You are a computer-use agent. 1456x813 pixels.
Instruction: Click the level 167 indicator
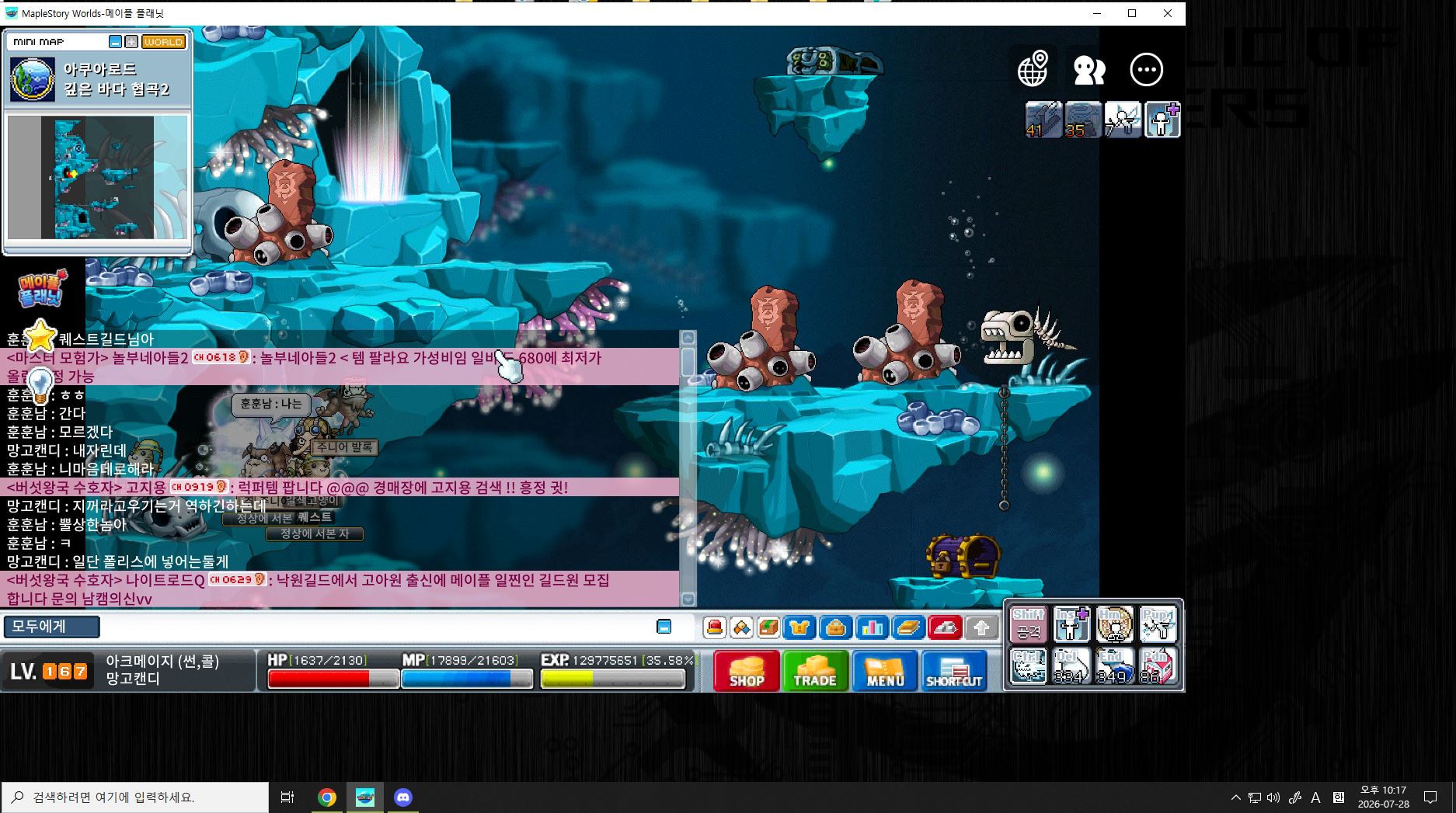(x=48, y=671)
